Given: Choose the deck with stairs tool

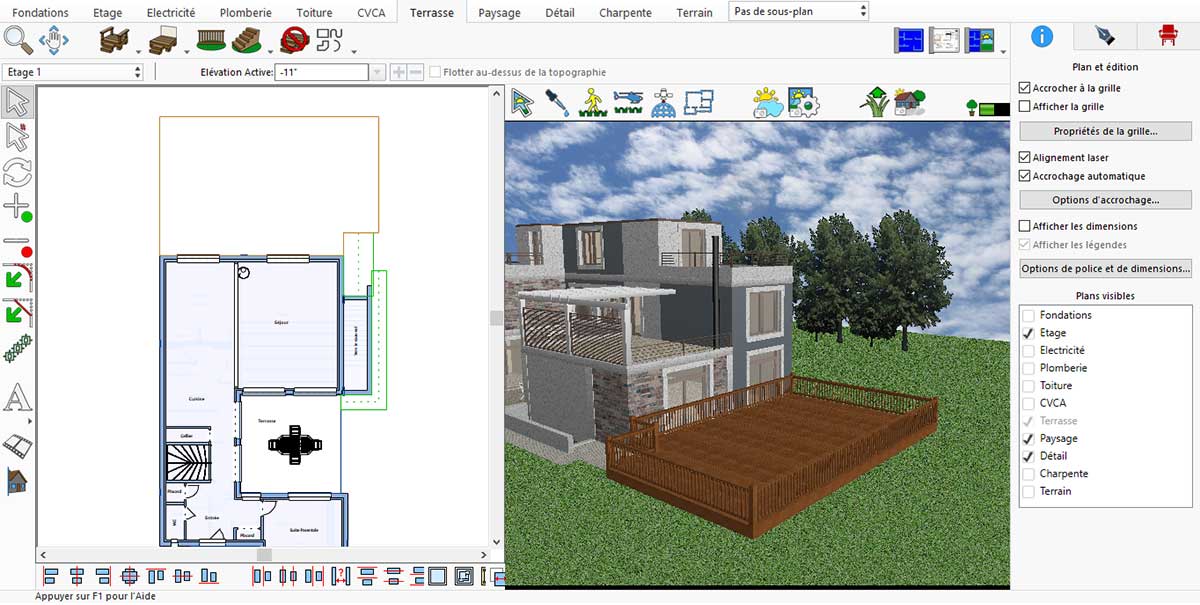Looking at the screenshot, I should pos(113,40).
